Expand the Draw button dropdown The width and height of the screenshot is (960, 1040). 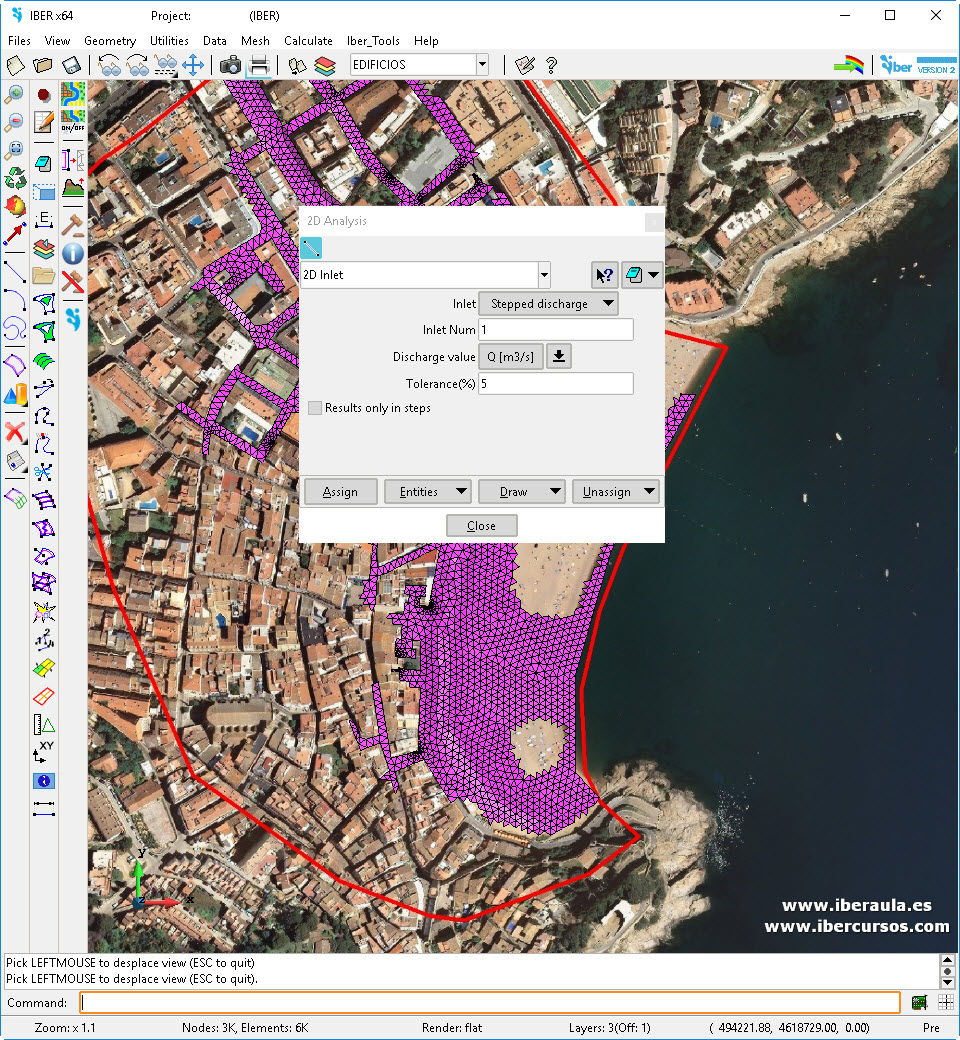pos(555,491)
